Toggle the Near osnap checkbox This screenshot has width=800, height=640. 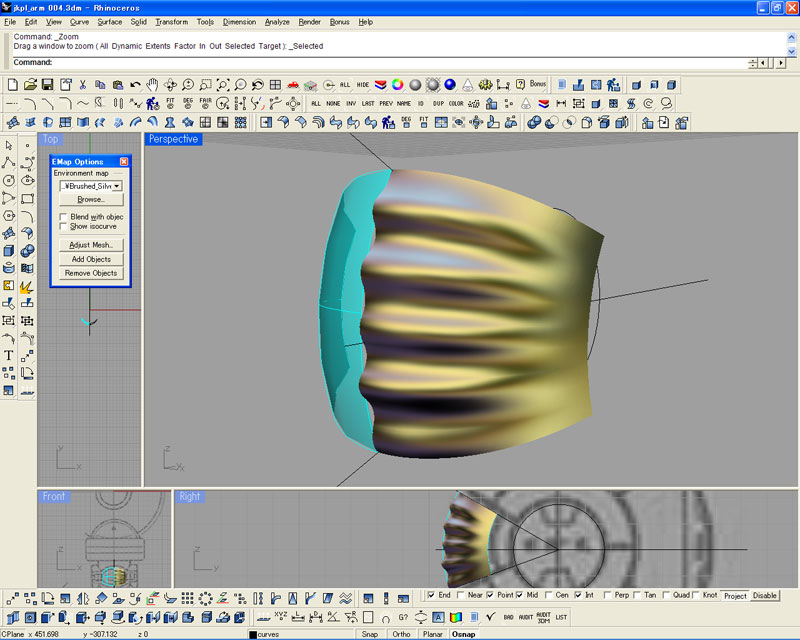pos(461,595)
